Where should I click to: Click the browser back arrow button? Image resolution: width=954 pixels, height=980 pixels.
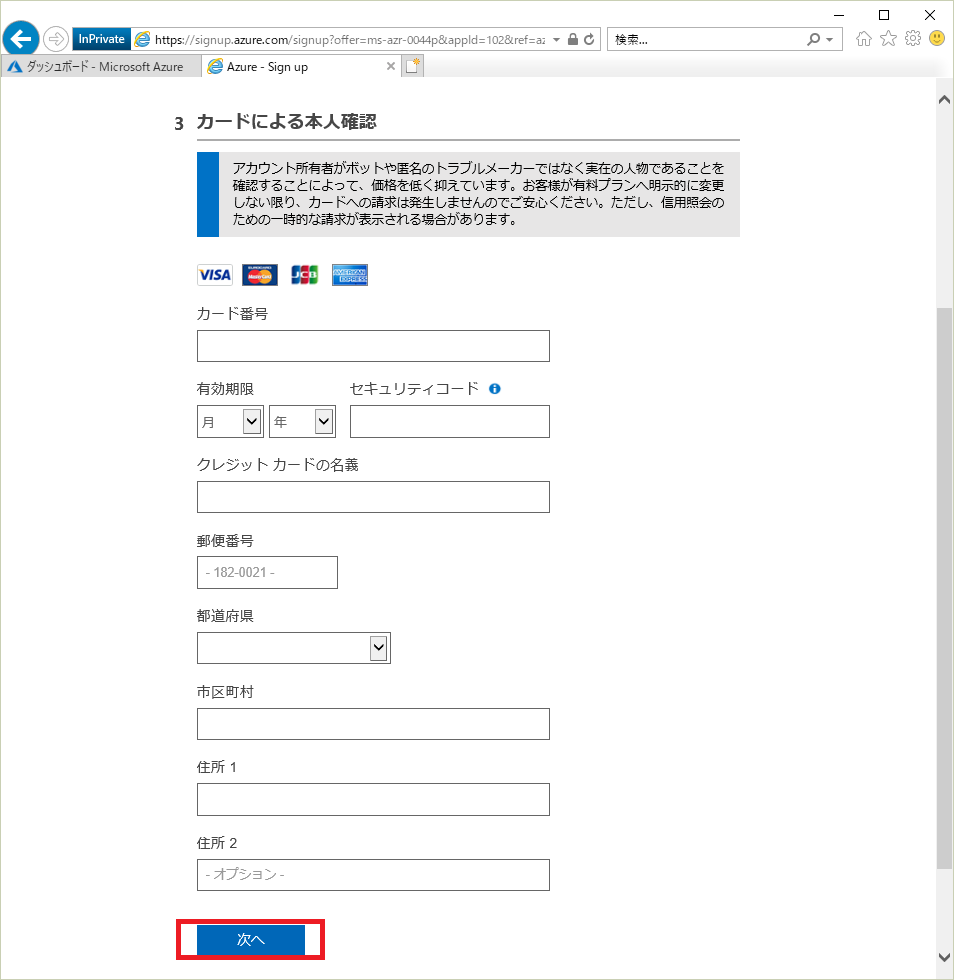21,39
